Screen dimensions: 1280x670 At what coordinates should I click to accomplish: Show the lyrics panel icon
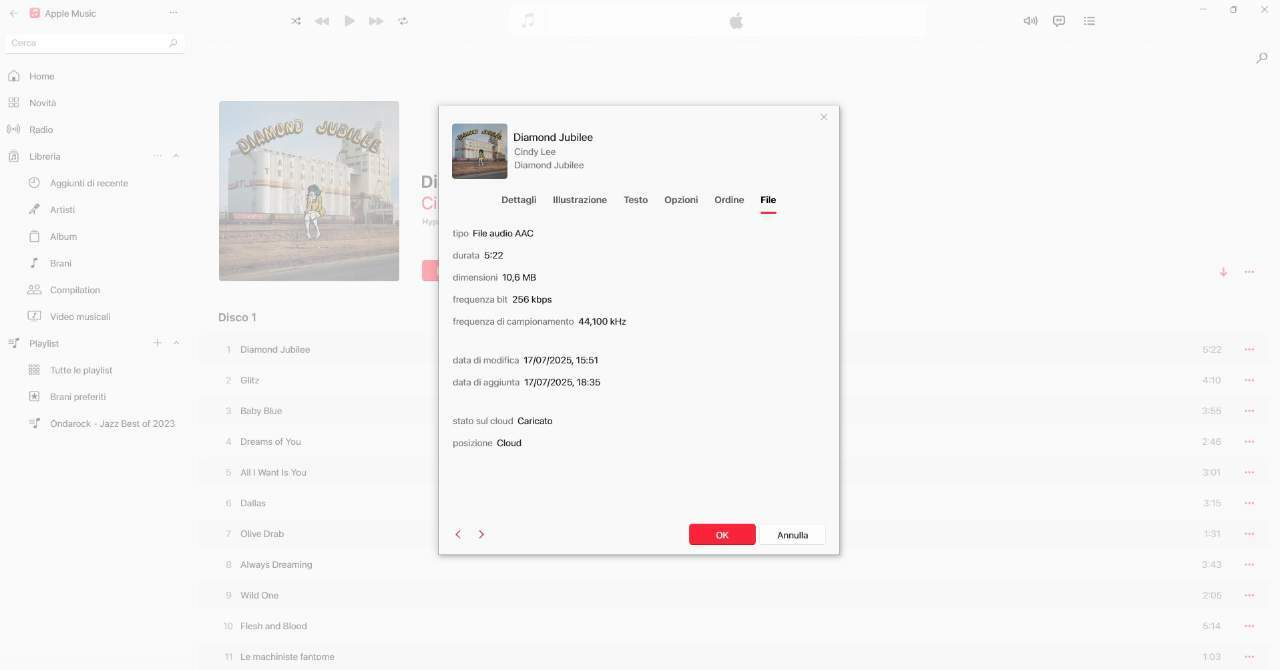click(1059, 21)
